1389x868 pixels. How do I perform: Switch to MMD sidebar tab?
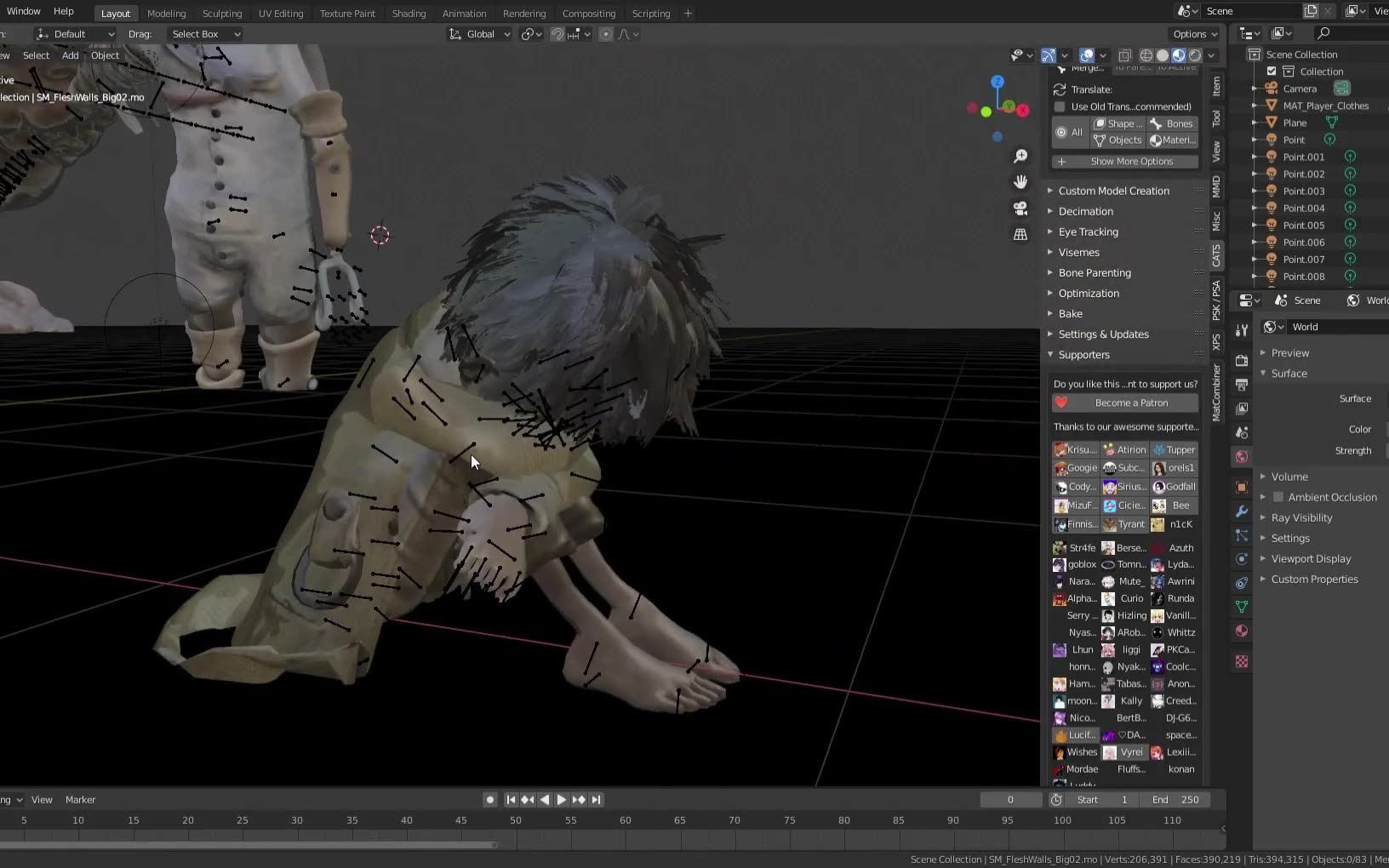tap(1216, 186)
